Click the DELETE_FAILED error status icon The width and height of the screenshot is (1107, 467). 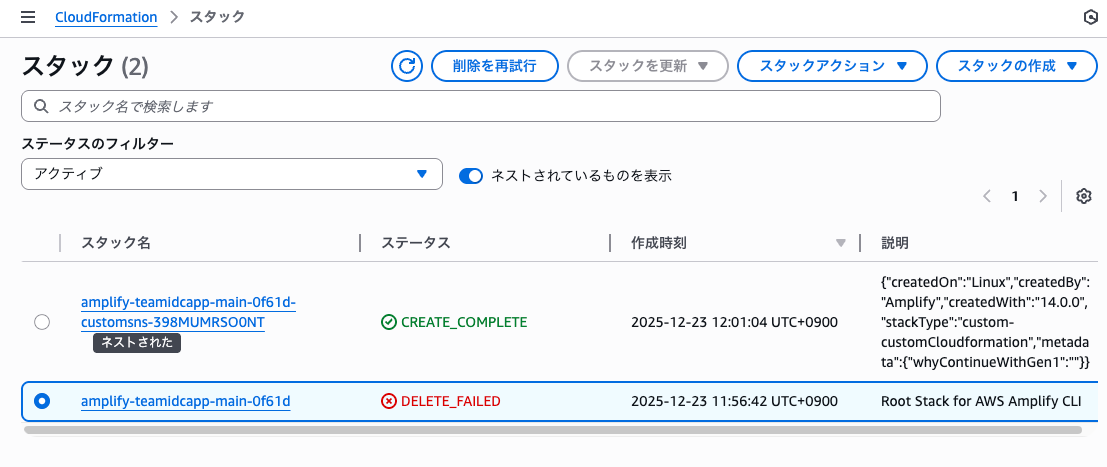coord(389,401)
